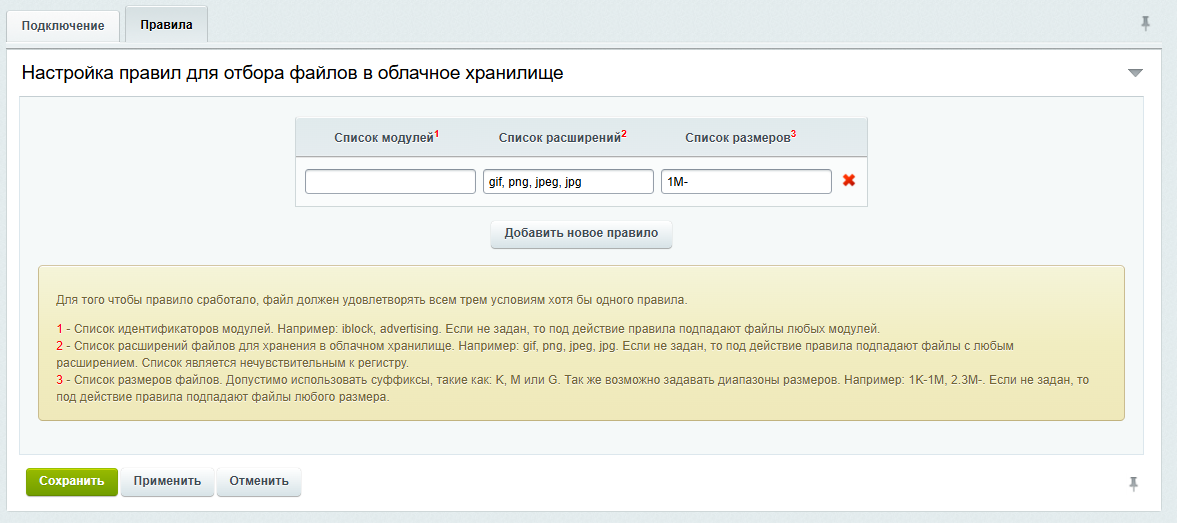1177x523 pixels.
Task: Click the red footnote 1 after Список модулей
Action: [x=437, y=134]
